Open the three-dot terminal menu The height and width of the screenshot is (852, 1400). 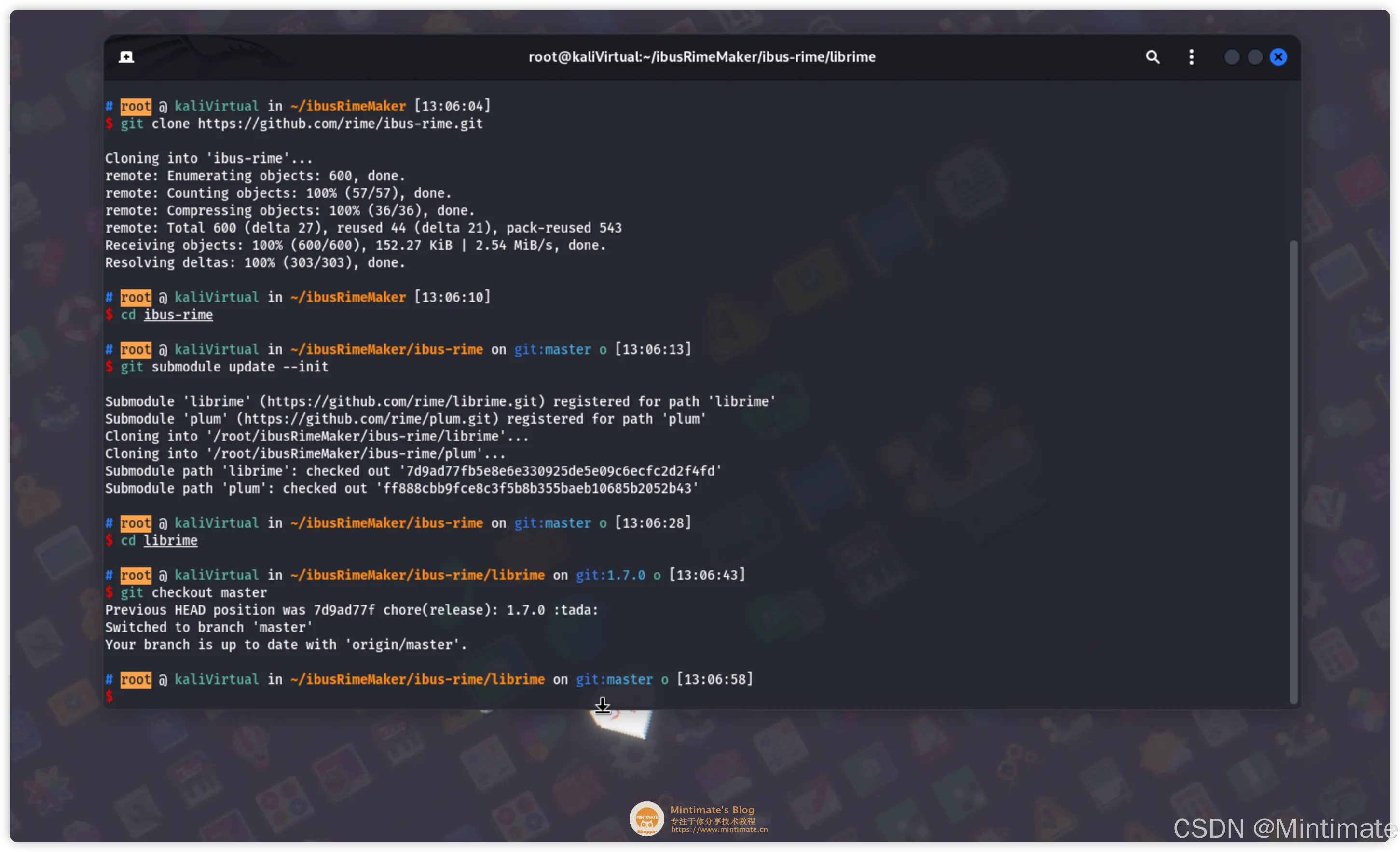pyautogui.click(x=1192, y=57)
